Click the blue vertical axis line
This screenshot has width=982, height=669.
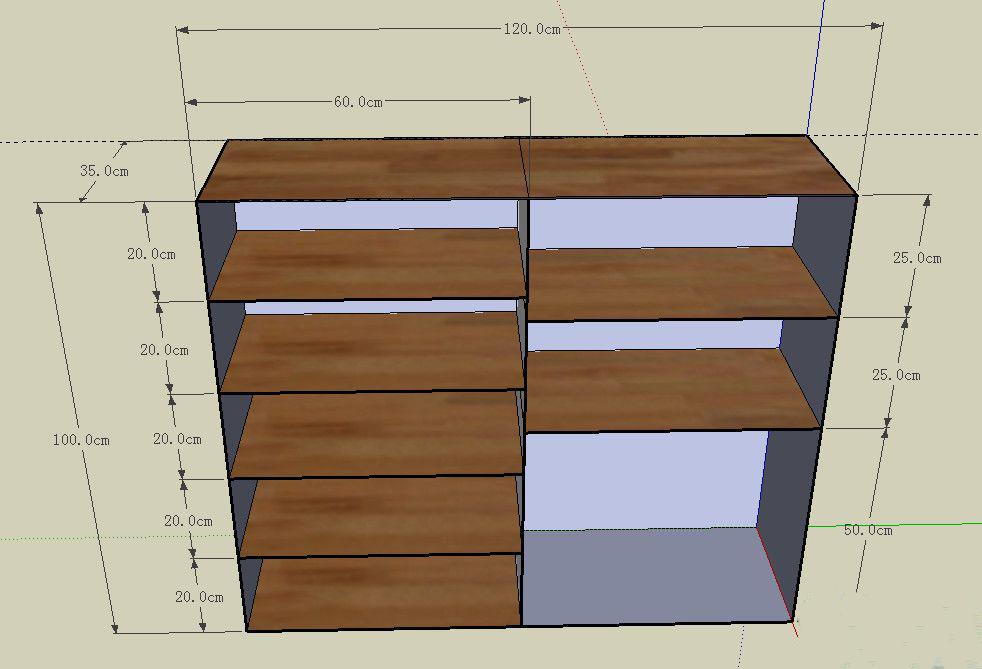819,60
